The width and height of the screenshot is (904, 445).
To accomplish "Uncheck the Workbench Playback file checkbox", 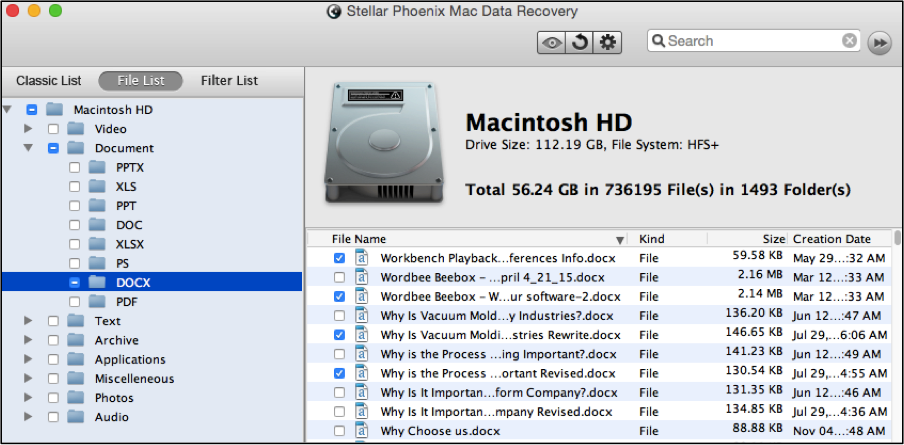I will [x=340, y=258].
